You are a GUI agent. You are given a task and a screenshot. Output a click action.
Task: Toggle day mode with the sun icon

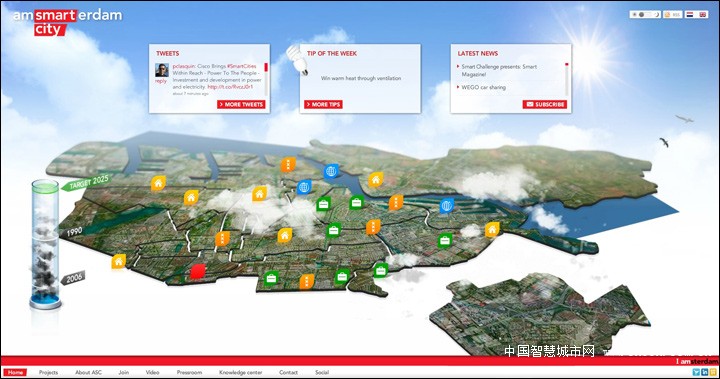[635, 15]
